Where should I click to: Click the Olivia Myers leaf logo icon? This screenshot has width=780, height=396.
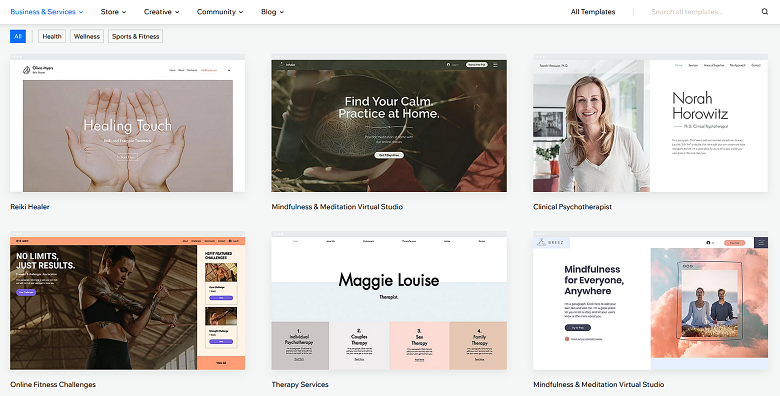27,70
